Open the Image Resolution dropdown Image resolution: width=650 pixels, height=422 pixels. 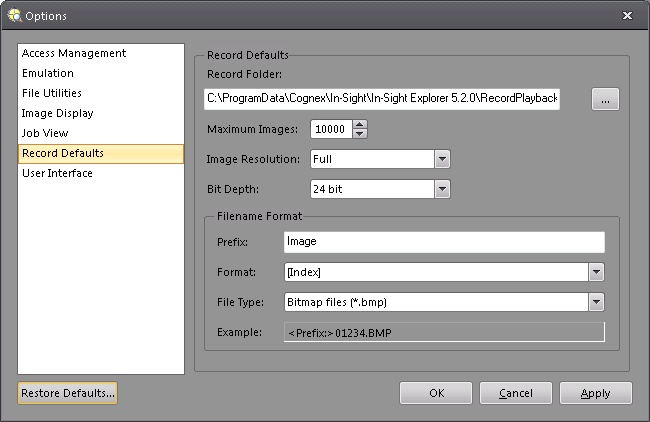[x=442, y=159]
